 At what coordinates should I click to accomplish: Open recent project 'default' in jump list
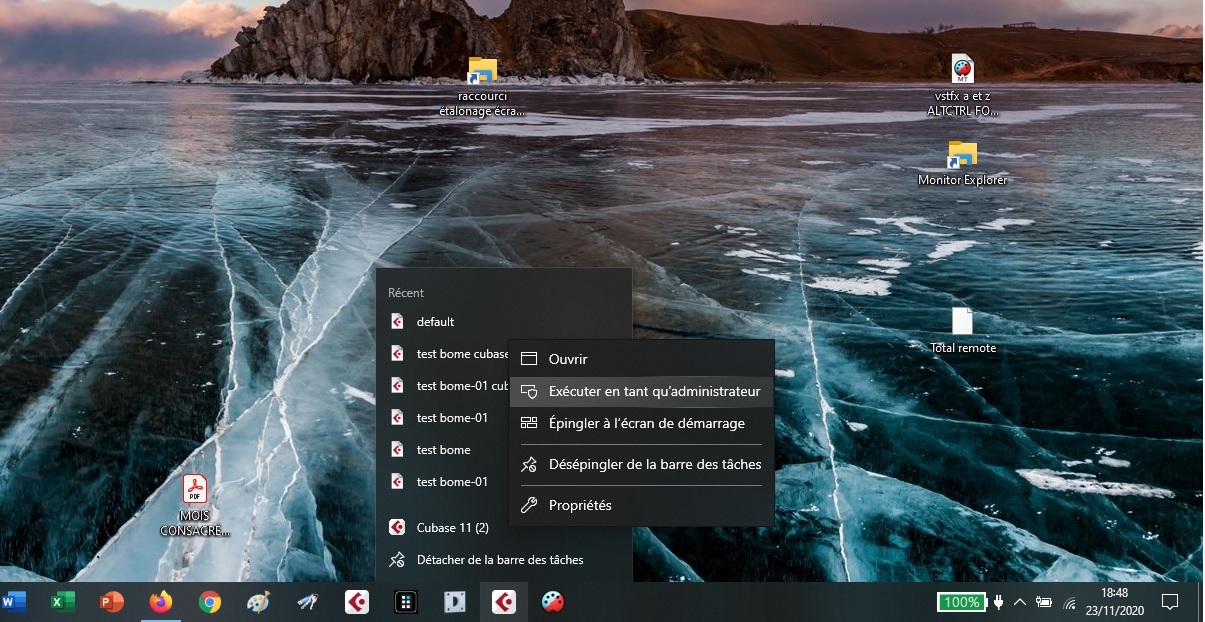coord(504,322)
